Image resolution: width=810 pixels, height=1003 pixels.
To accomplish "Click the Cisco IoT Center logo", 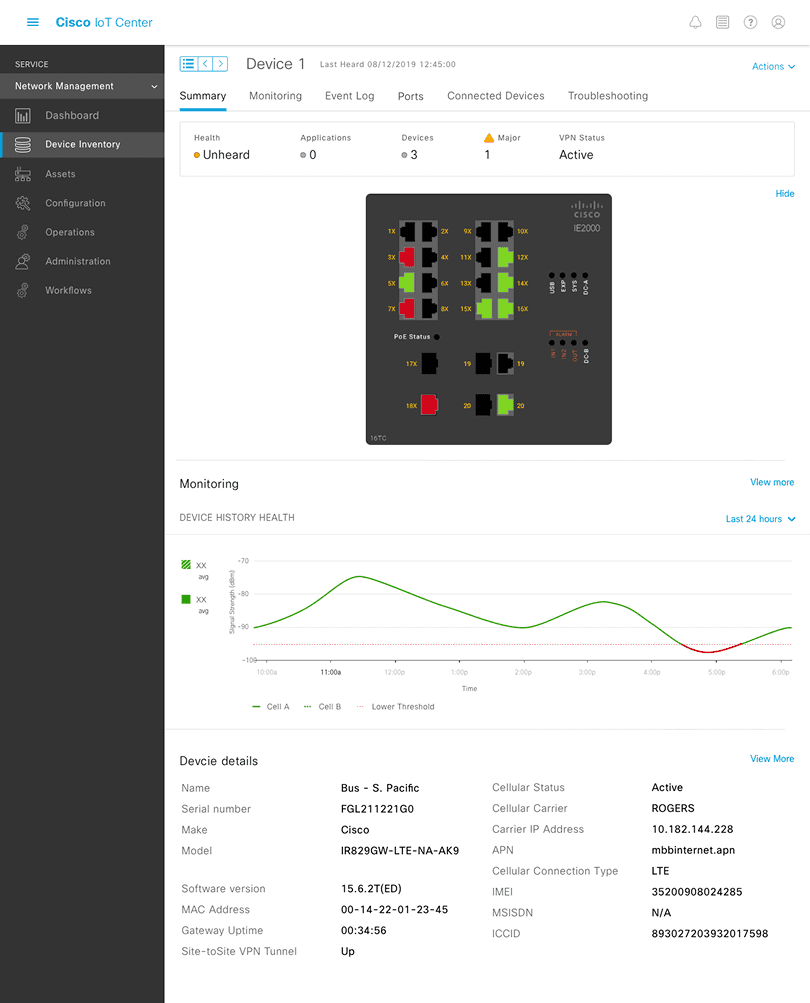I will click(104, 22).
